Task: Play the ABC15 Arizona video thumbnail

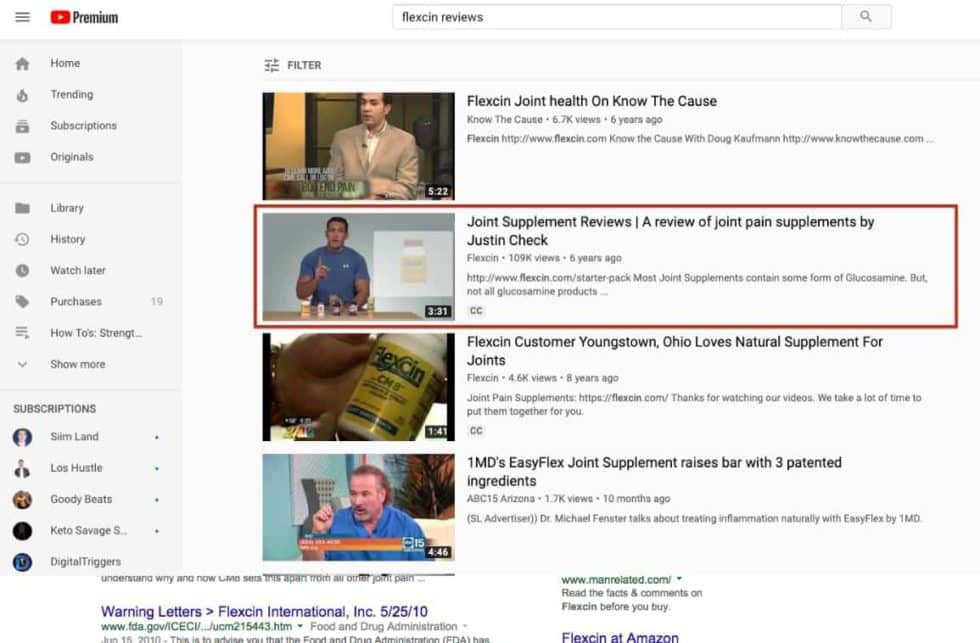Action: tap(359, 507)
